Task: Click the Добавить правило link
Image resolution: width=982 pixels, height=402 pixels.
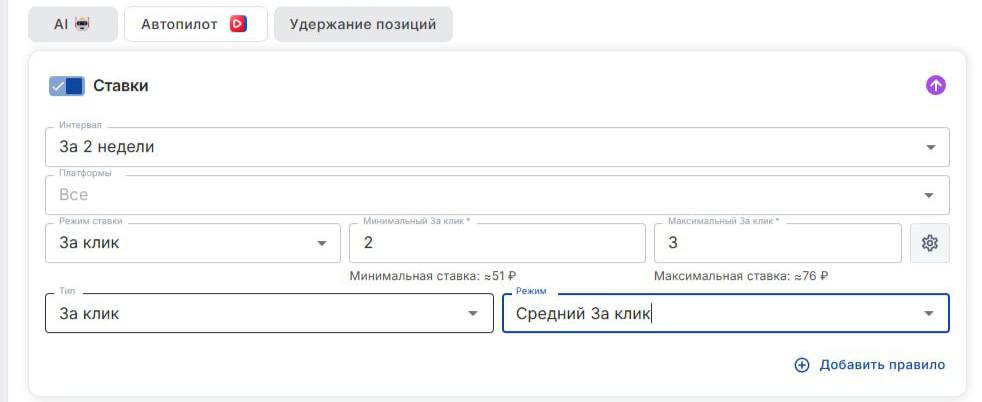Action: point(881,365)
